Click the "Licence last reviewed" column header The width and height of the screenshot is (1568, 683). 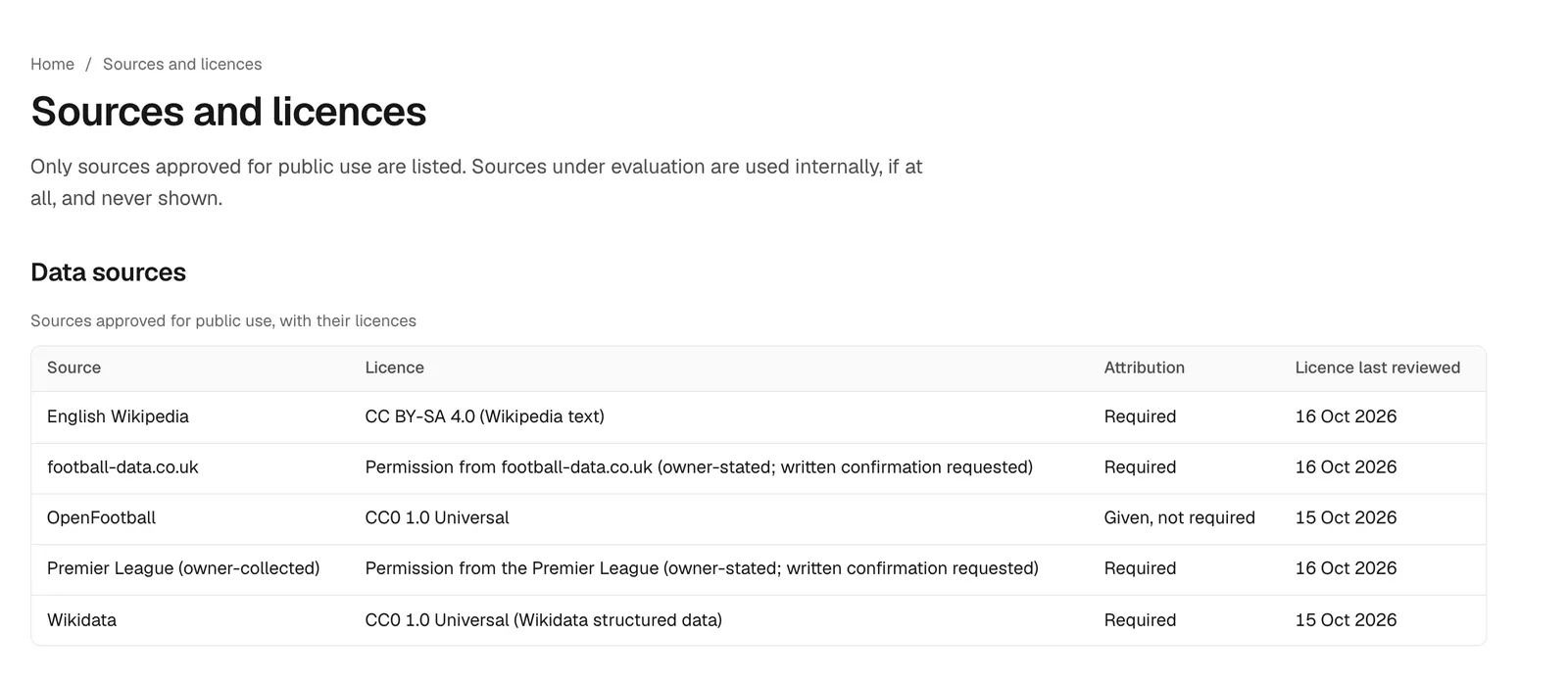point(1377,367)
